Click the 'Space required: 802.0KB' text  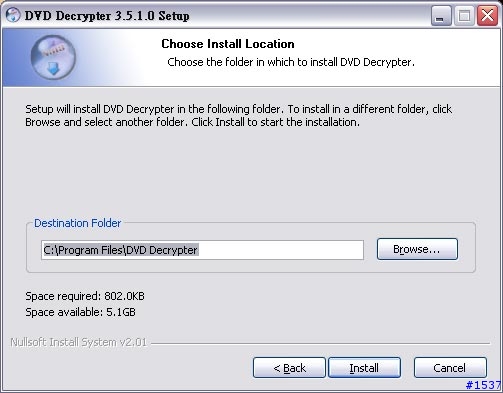(x=85, y=296)
